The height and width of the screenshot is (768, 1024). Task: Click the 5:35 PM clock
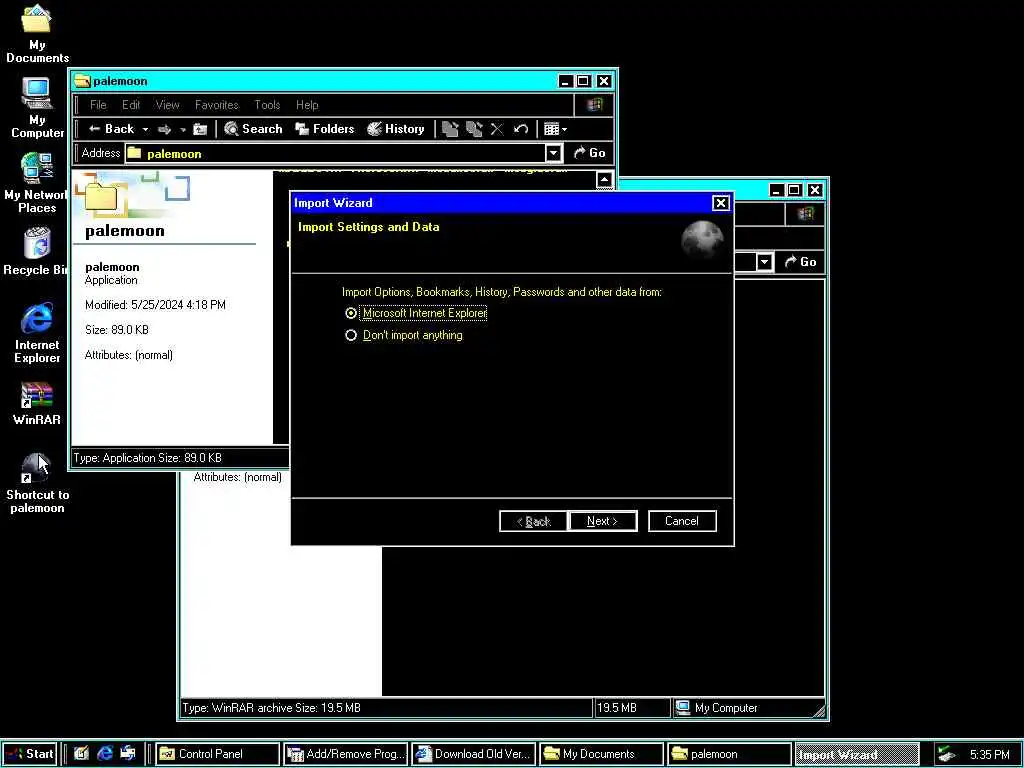[x=989, y=754]
